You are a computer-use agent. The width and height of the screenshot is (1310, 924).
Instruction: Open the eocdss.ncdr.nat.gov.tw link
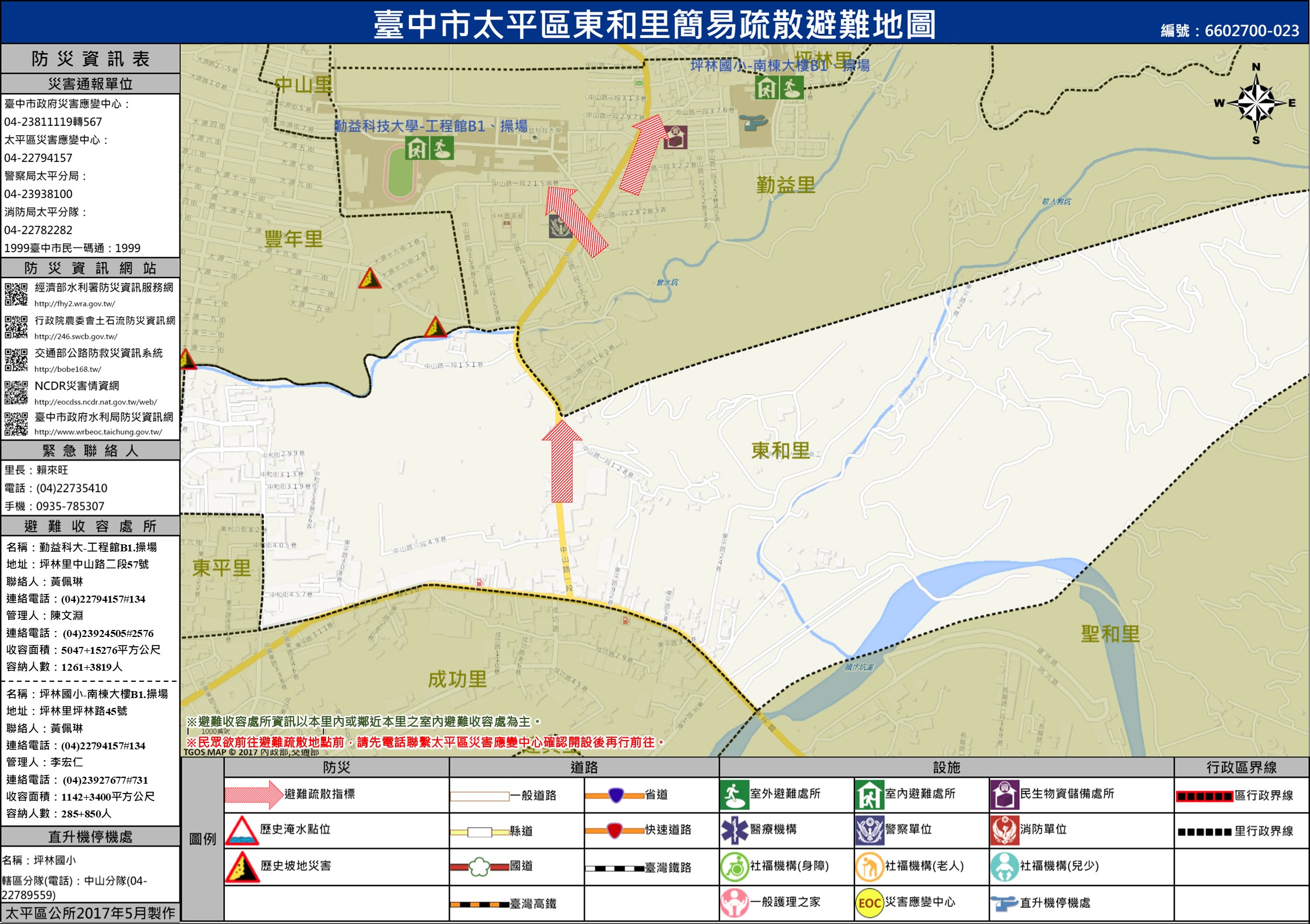point(96,402)
